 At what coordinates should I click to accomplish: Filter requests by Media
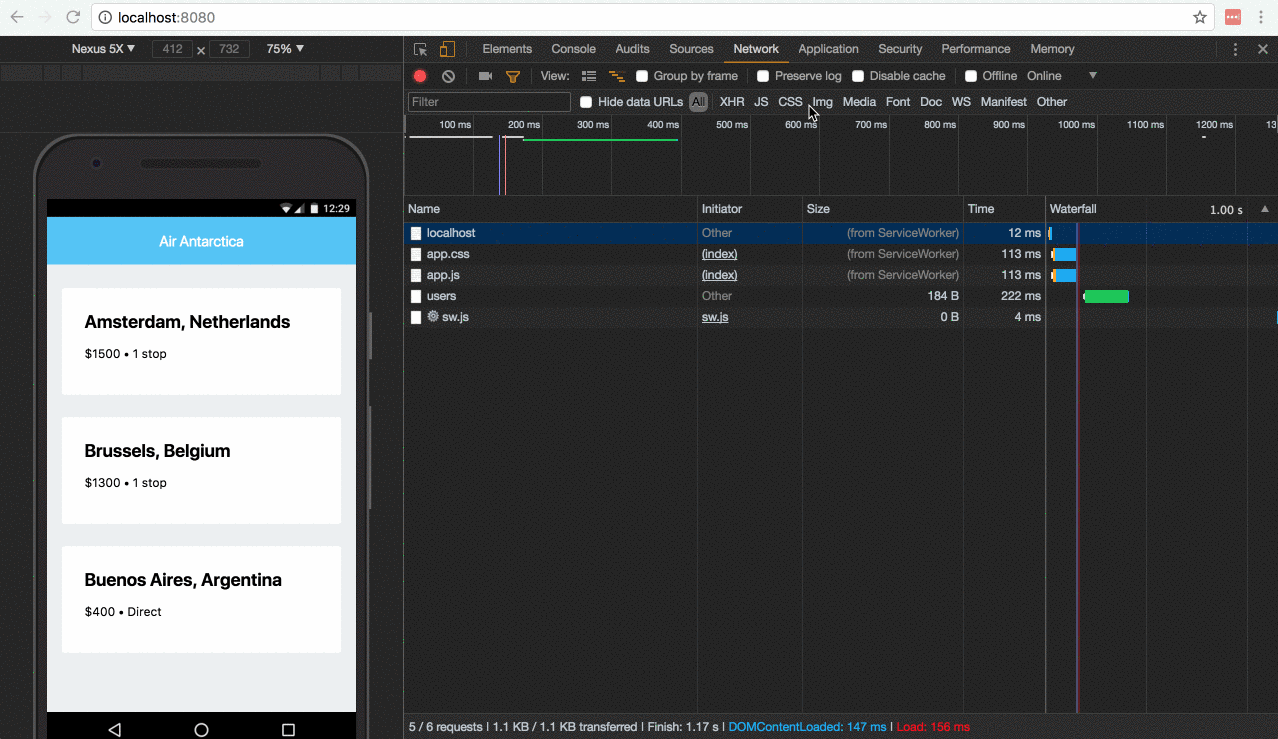859,102
